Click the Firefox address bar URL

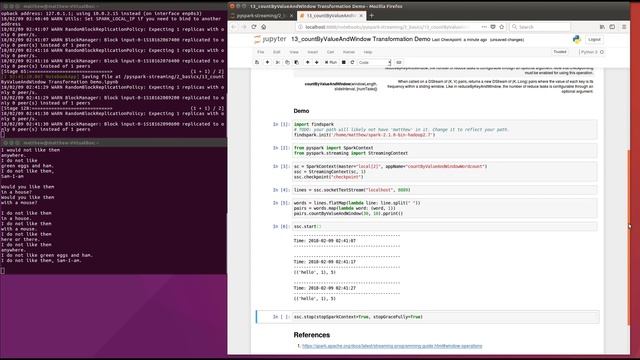386,27
